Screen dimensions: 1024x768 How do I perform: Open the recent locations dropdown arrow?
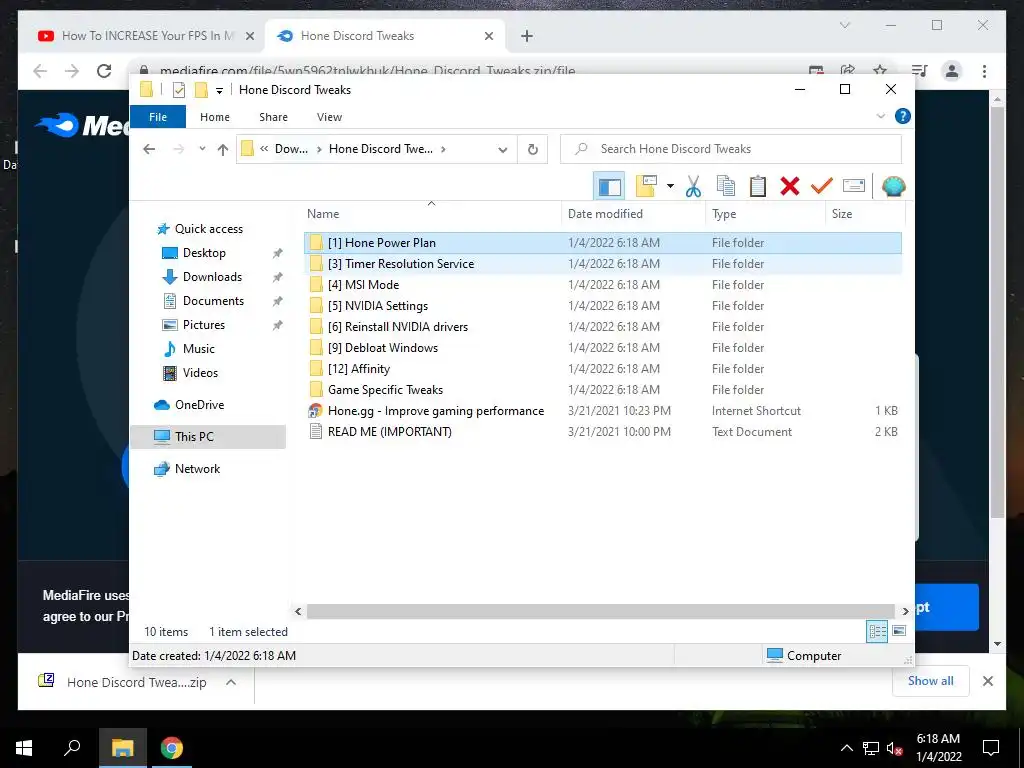[202, 149]
